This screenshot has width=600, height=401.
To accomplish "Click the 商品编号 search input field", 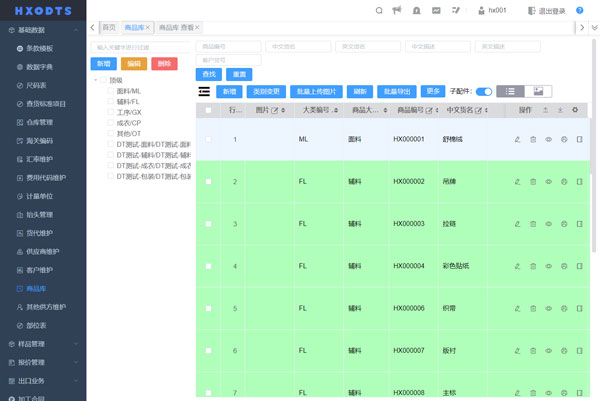I will (229, 46).
